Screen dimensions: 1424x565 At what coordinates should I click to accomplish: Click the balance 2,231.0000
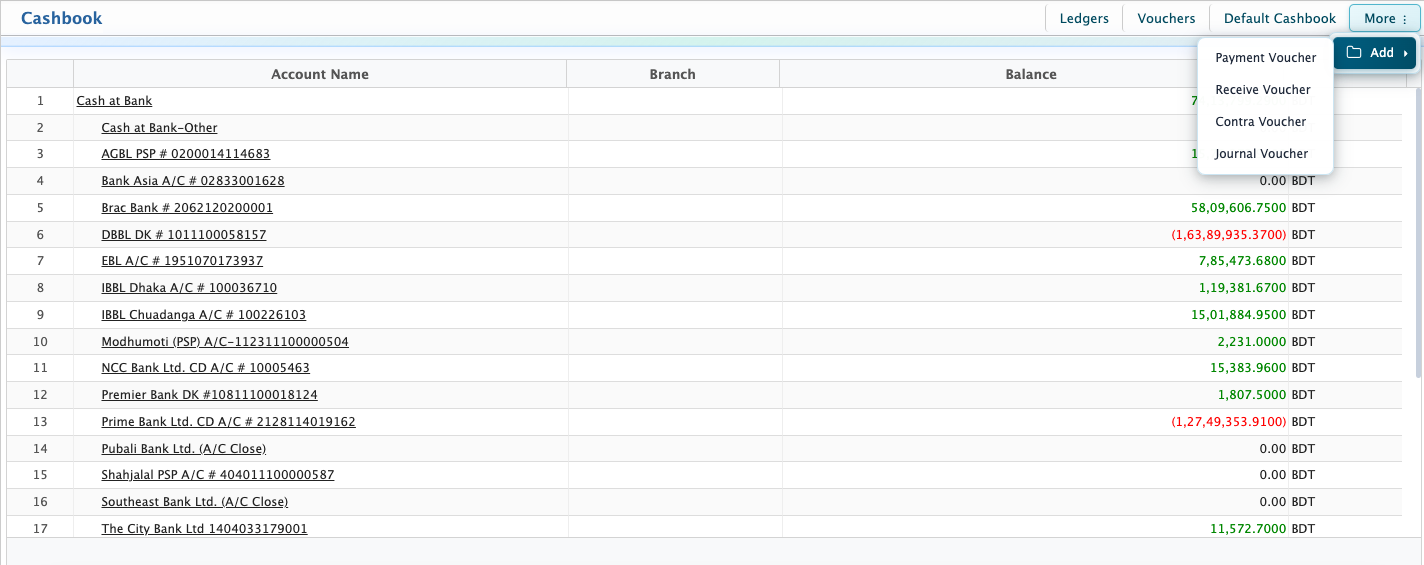tap(1252, 342)
